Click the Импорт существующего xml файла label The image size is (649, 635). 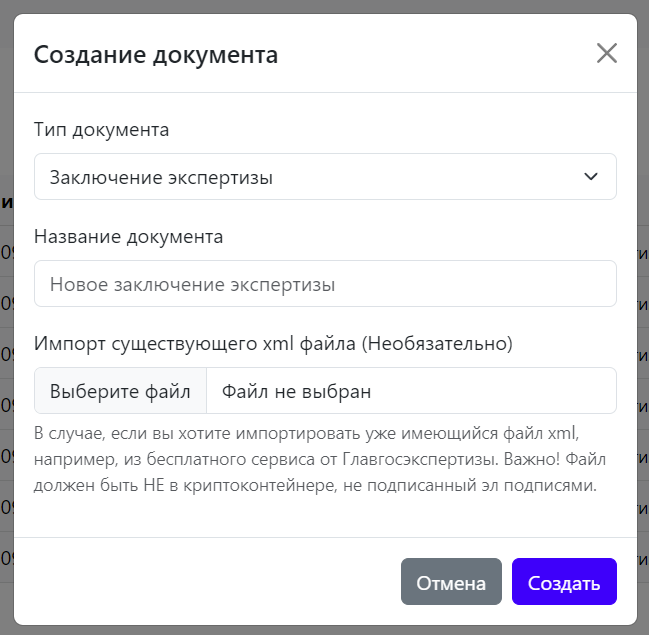[x=196, y=344]
